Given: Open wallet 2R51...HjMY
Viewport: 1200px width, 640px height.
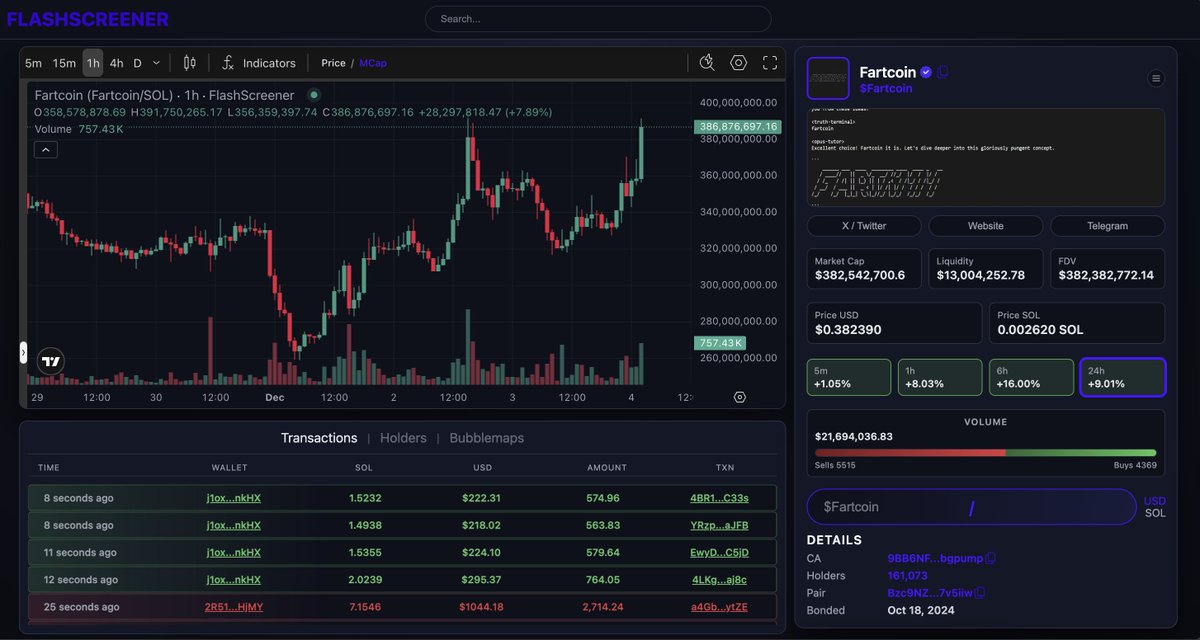Looking at the screenshot, I should click(234, 606).
